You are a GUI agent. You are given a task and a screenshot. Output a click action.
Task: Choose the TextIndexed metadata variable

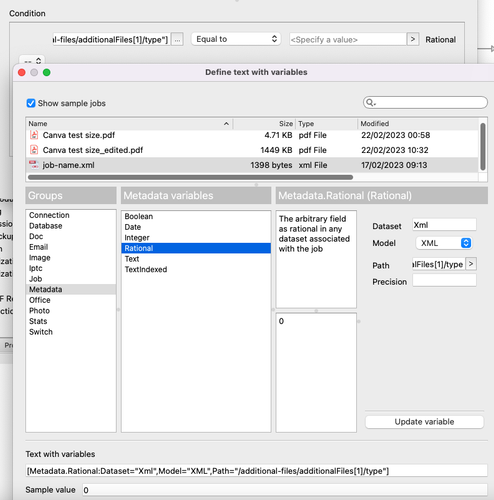(196, 270)
